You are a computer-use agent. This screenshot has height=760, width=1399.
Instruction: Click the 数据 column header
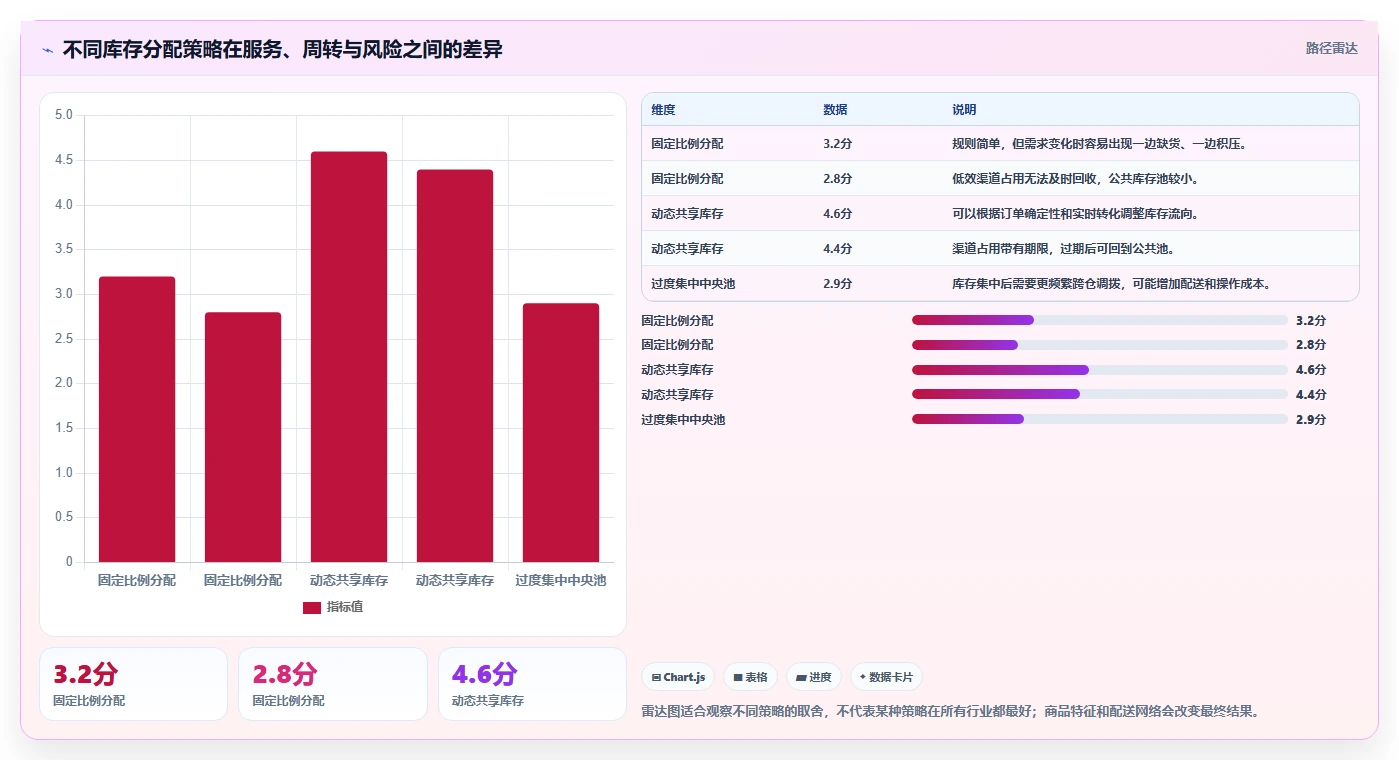[835, 110]
